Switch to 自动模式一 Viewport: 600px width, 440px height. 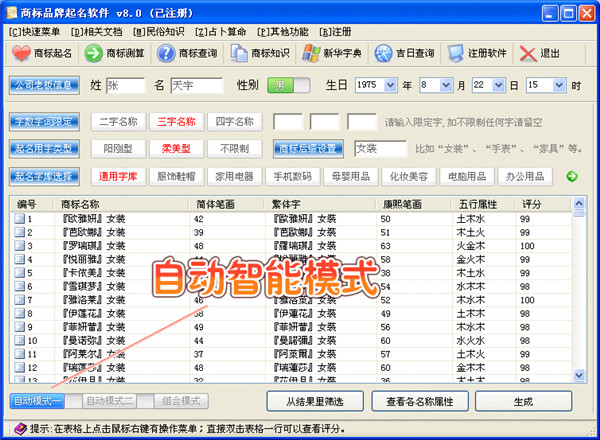point(37,401)
